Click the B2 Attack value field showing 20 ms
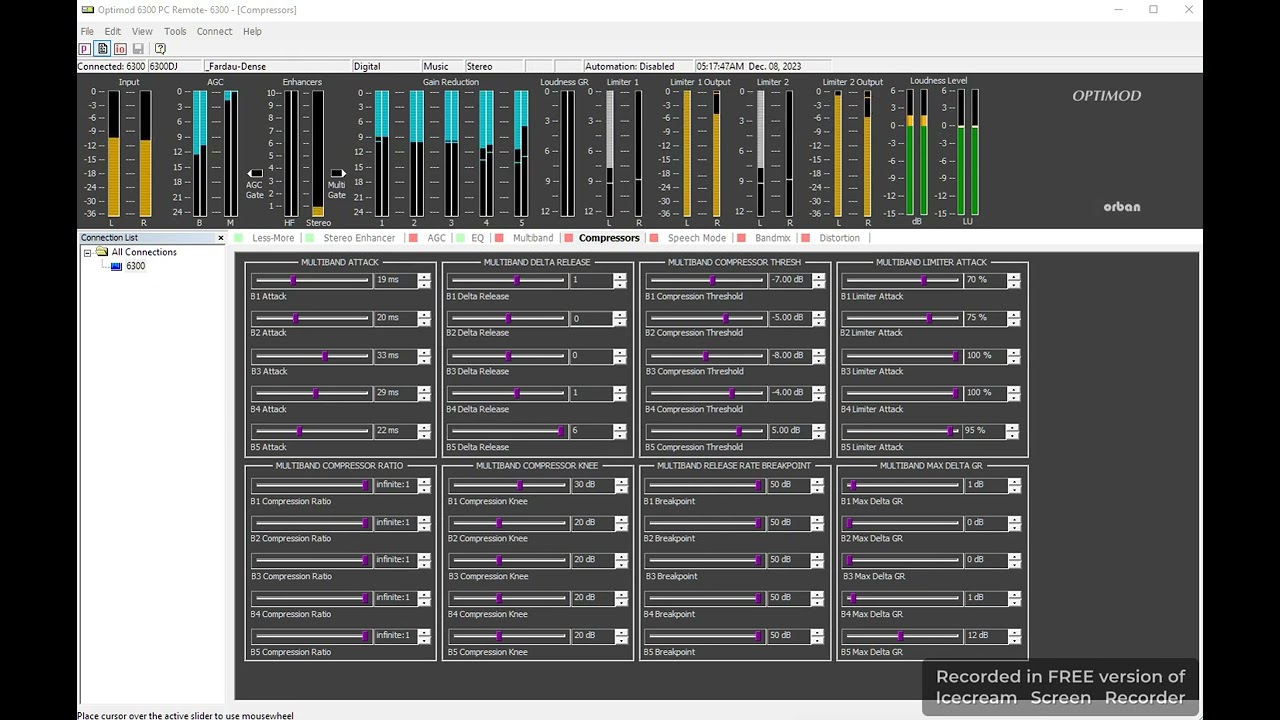Screen dimensions: 1280x720 (395, 318)
